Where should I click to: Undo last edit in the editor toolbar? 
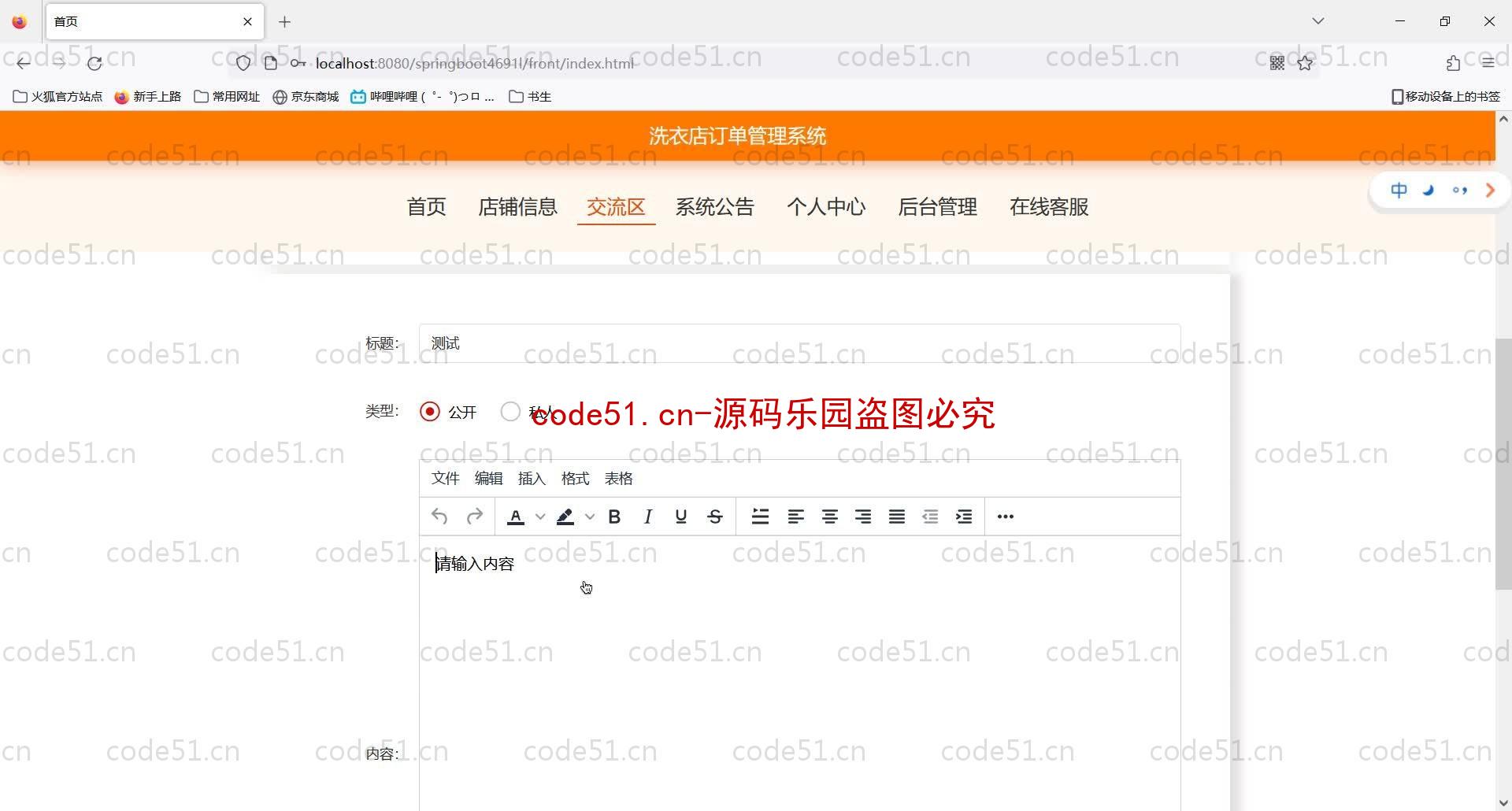(x=439, y=517)
